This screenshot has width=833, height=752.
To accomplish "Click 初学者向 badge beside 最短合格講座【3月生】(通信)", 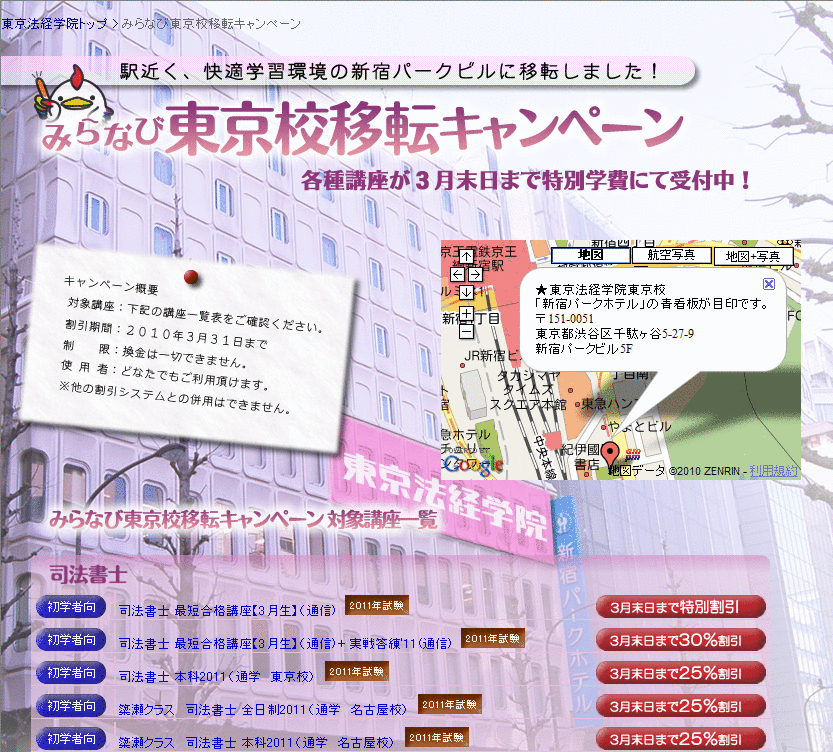I will pyautogui.click(x=71, y=607).
